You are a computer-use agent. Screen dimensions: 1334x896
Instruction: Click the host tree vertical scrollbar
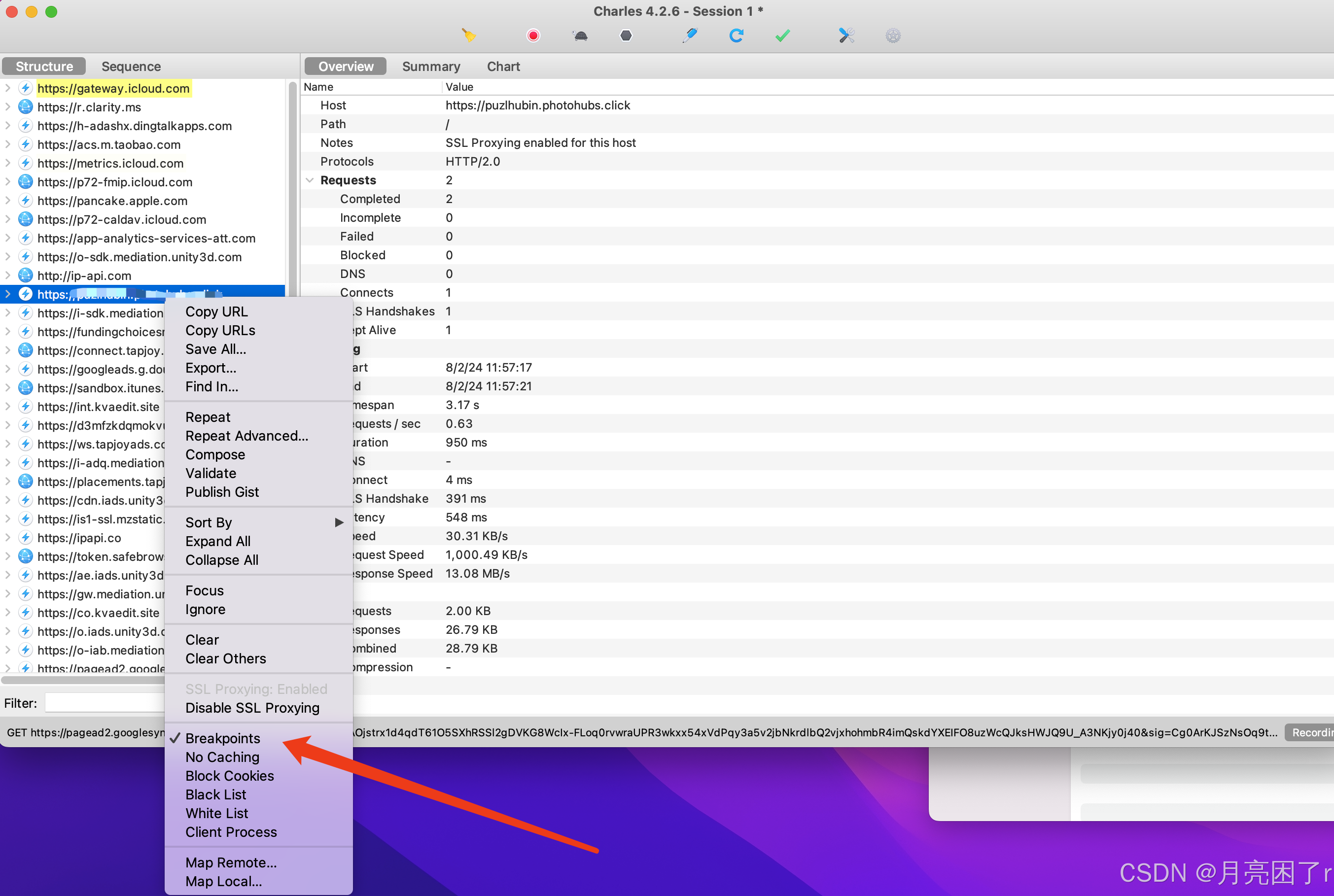(x=293, y=189)
